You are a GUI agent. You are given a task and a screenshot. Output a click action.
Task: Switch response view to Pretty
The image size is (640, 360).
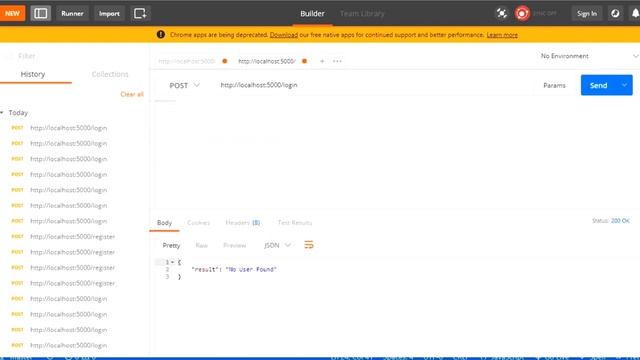click(x=171, y=245)
